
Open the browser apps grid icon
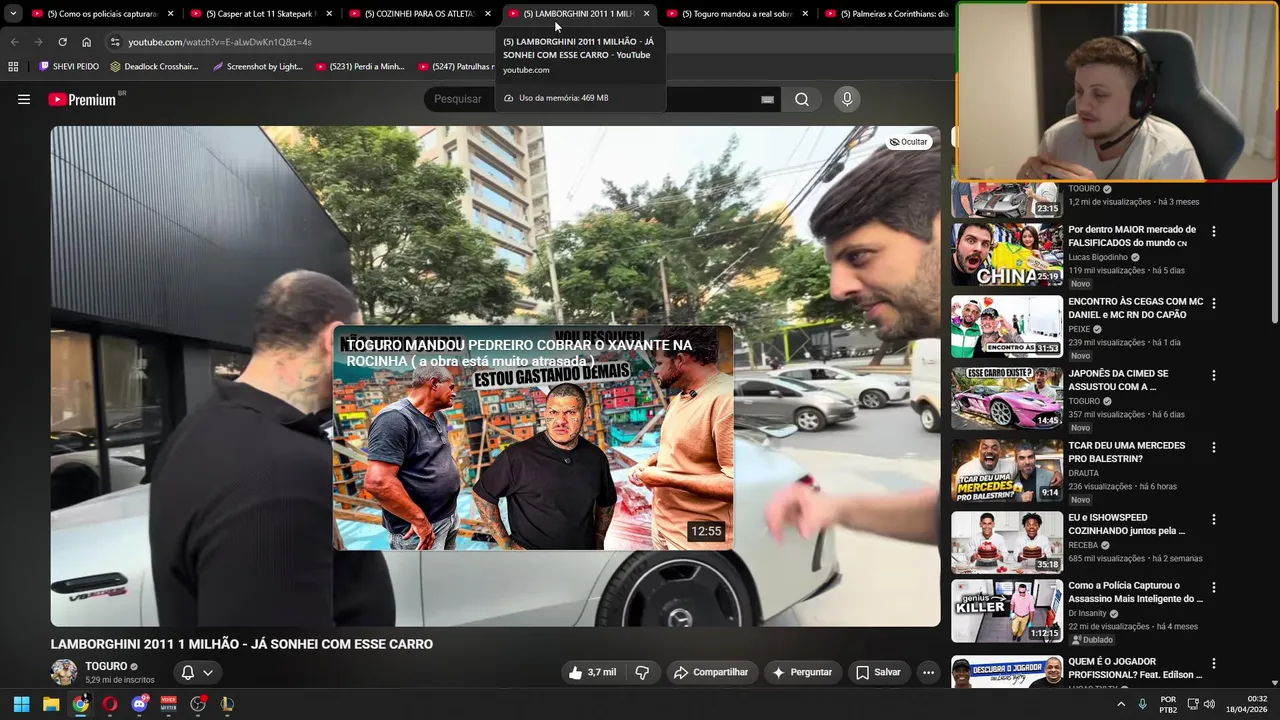(13, 66)
